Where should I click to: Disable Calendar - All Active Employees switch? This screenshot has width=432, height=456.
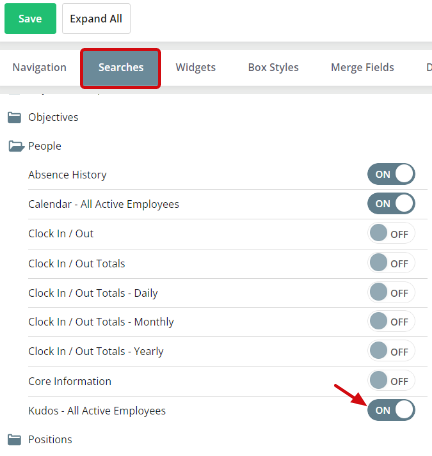tap(391, 203)
